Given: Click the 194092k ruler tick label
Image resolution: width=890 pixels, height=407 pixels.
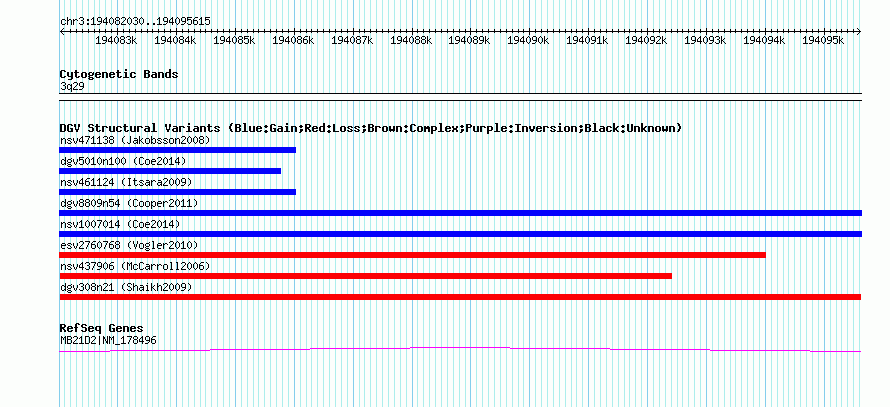Looking at the screenshot, I should [646, 40].
